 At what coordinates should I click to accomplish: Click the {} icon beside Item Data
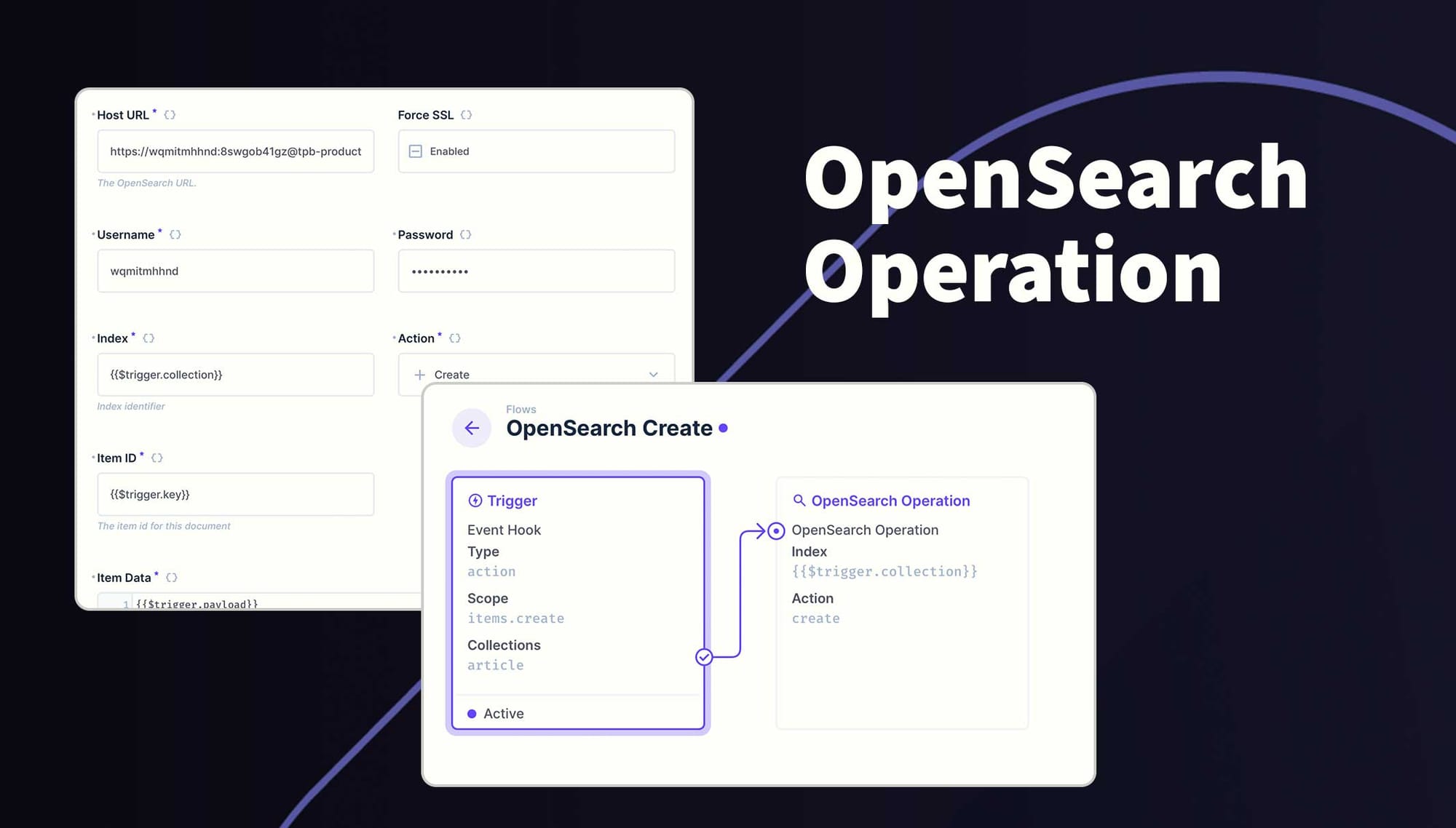(x=173, y=577)
